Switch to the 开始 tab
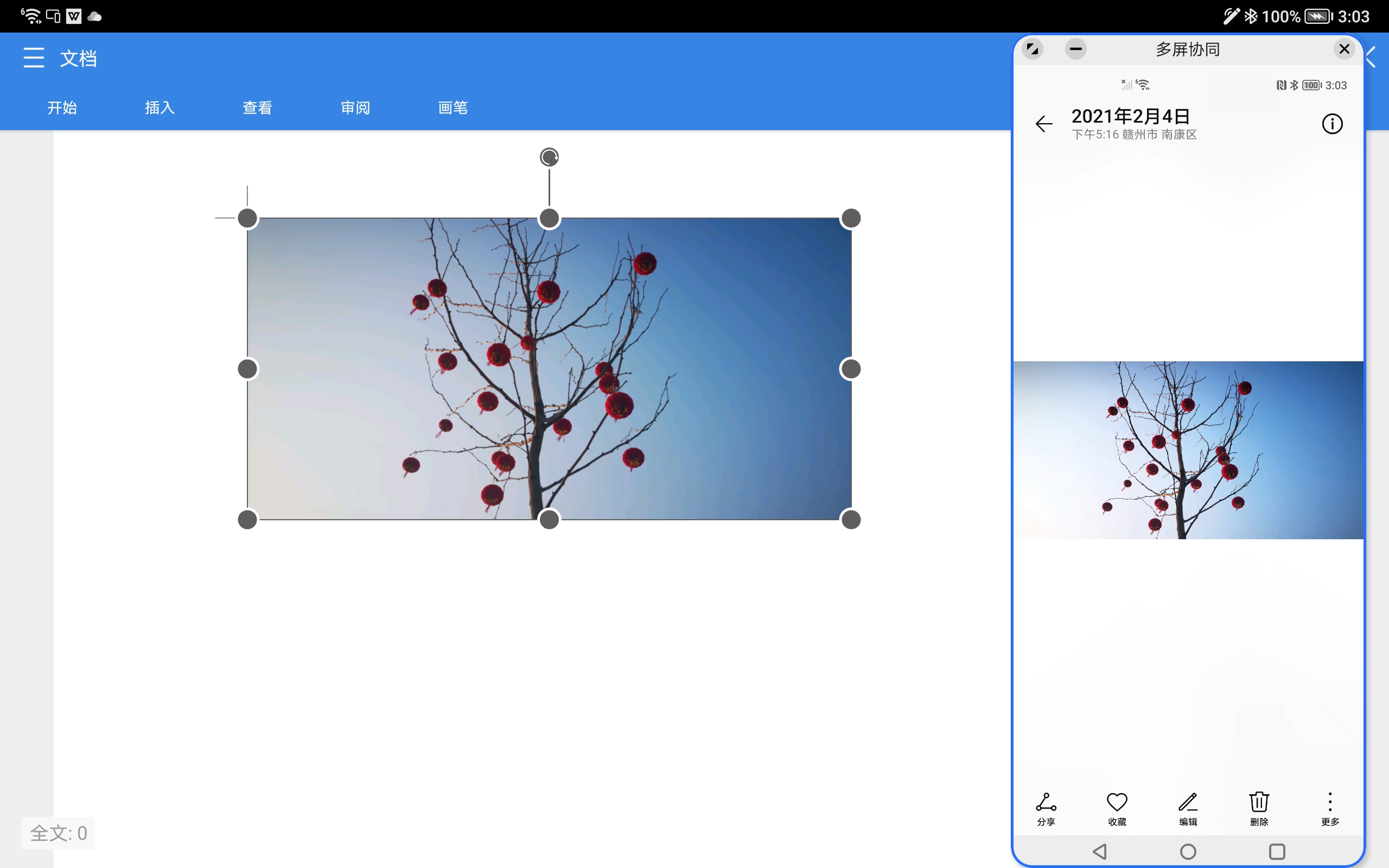Screen dimensions: 1389x868 pyautogui.click(x=62, y=108)
